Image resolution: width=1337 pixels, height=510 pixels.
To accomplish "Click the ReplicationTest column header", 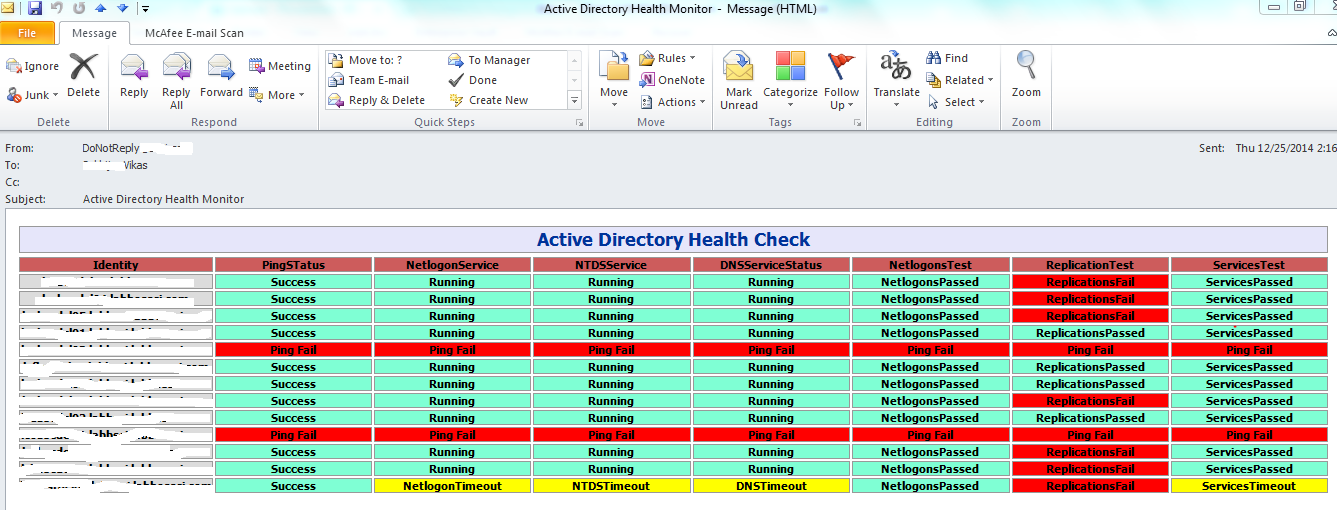I will click(1090, 265).
